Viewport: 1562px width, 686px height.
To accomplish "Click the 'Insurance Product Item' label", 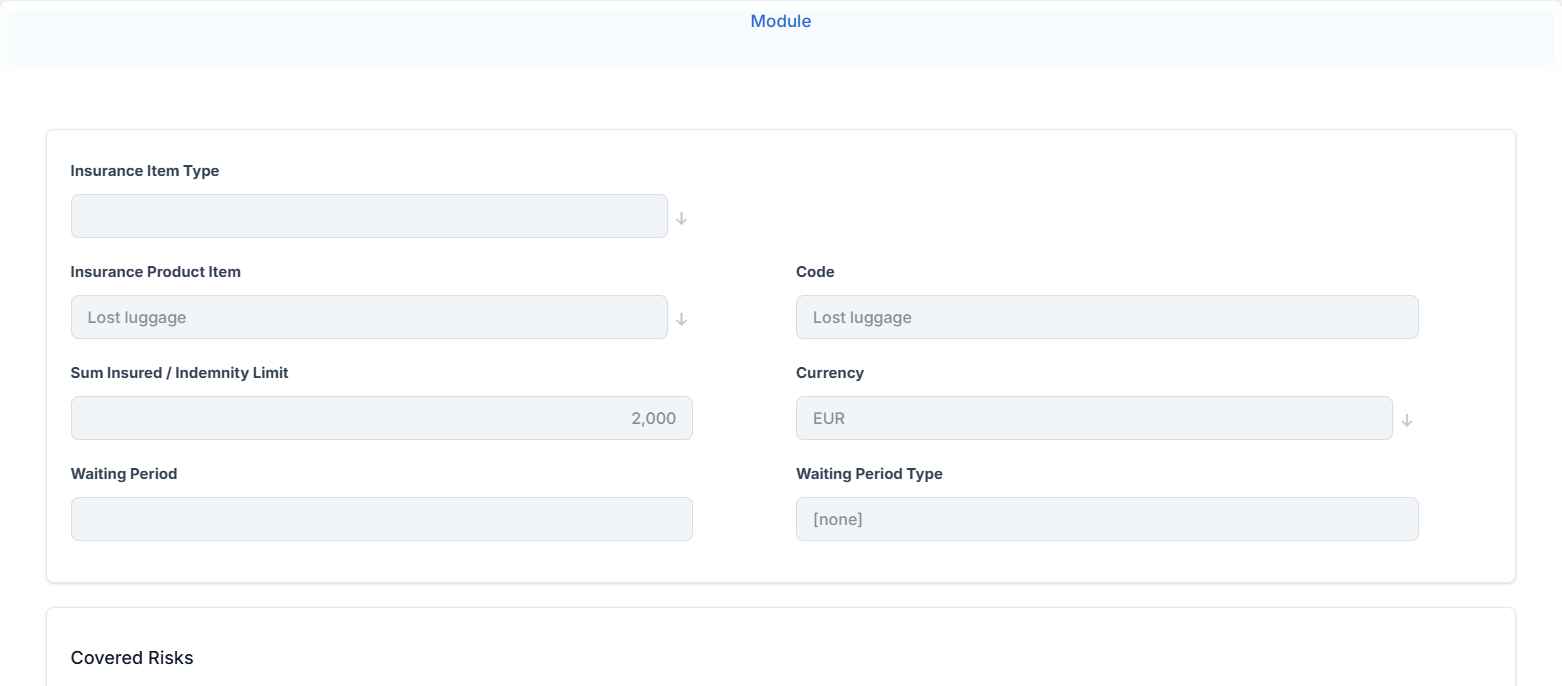I will click(155, 272).
